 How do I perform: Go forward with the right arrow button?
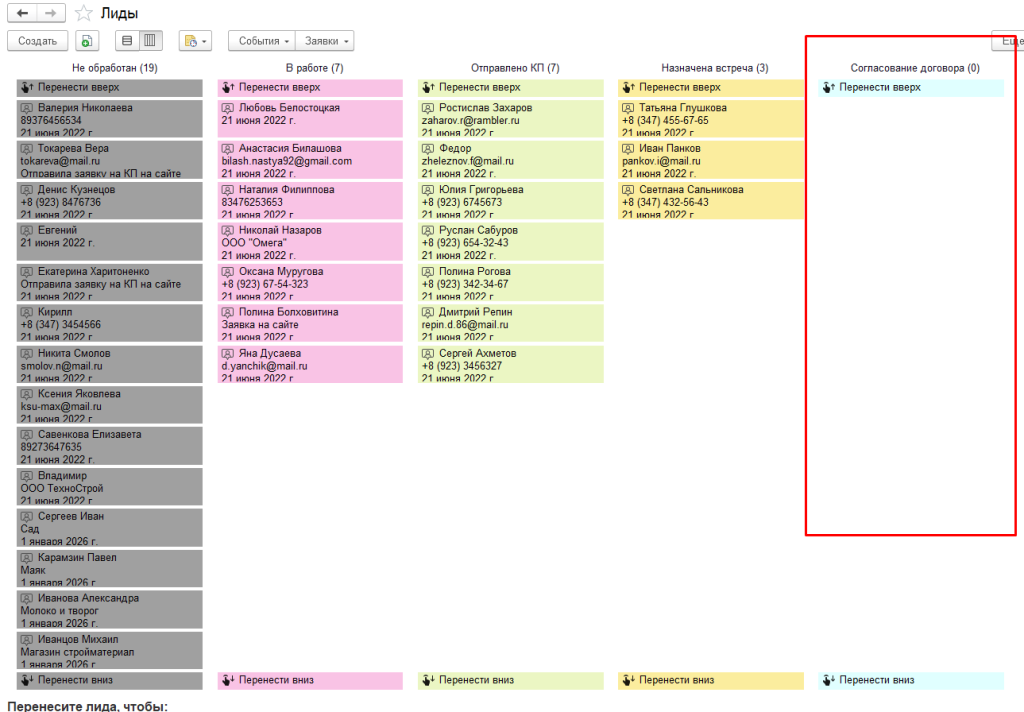coord(51,13)
